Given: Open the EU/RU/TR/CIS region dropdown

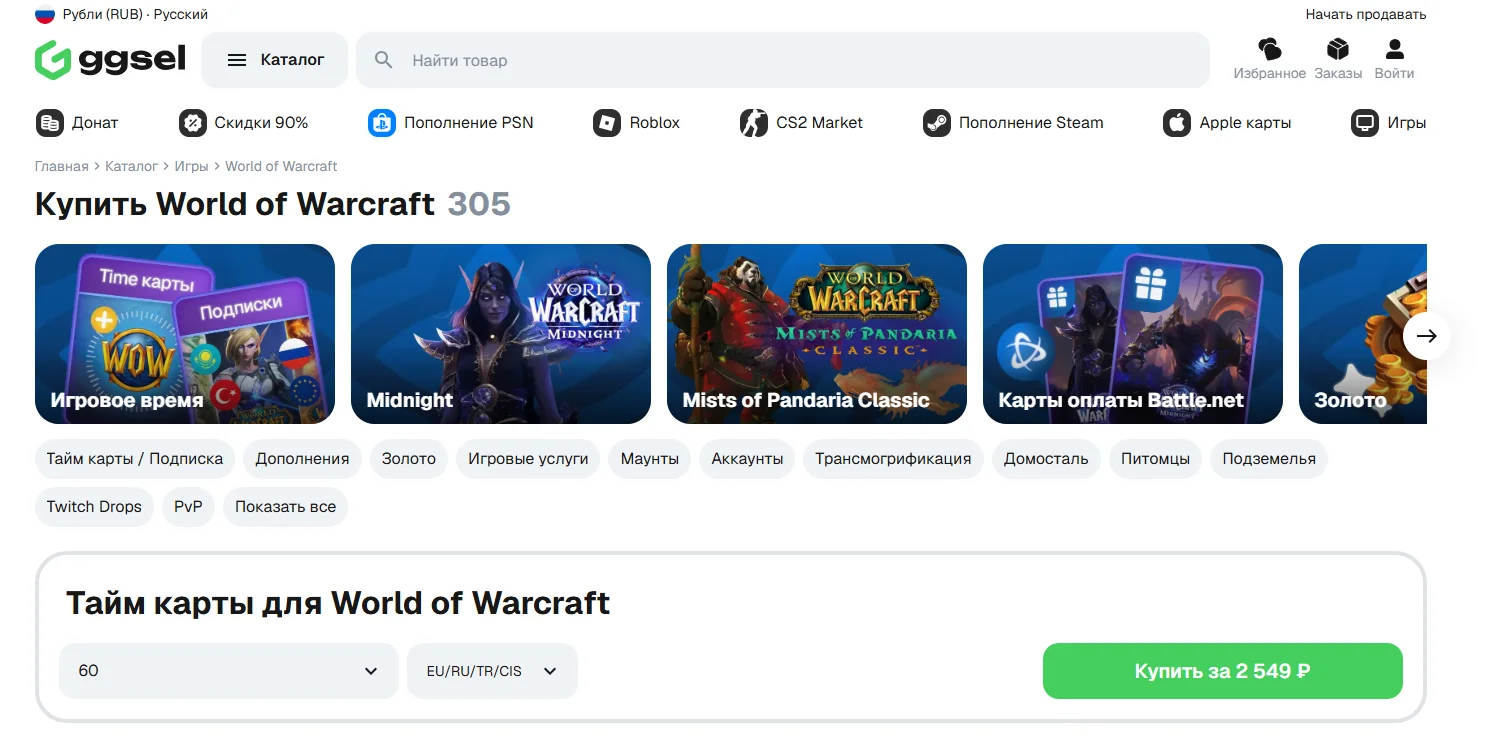Looking at the screenshot, I should click(492, 671).
